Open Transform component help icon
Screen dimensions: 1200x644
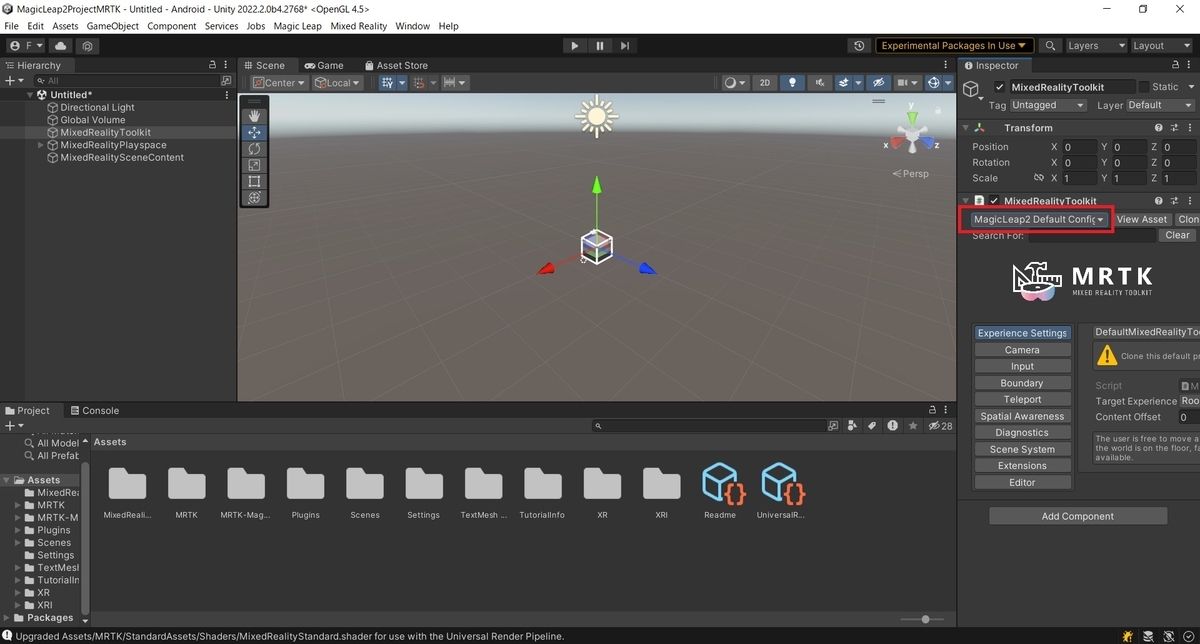(1158, 128)
